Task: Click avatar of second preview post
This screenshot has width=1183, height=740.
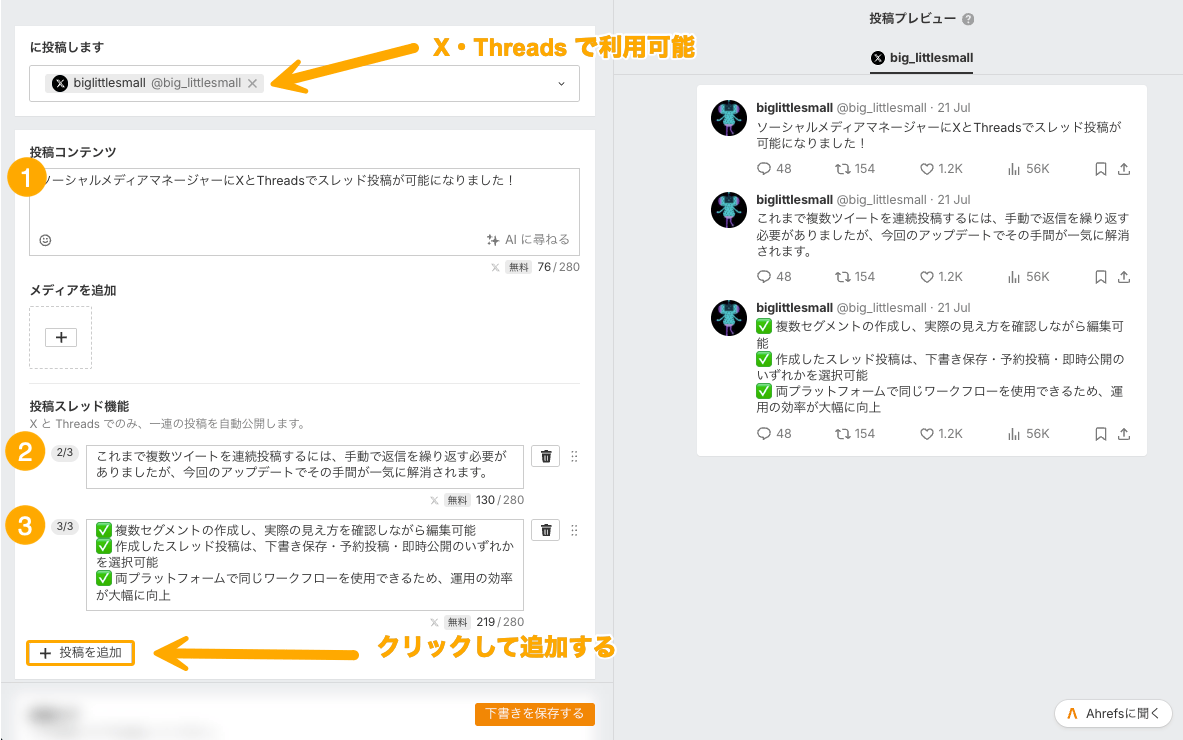Action: pos(729,210)
